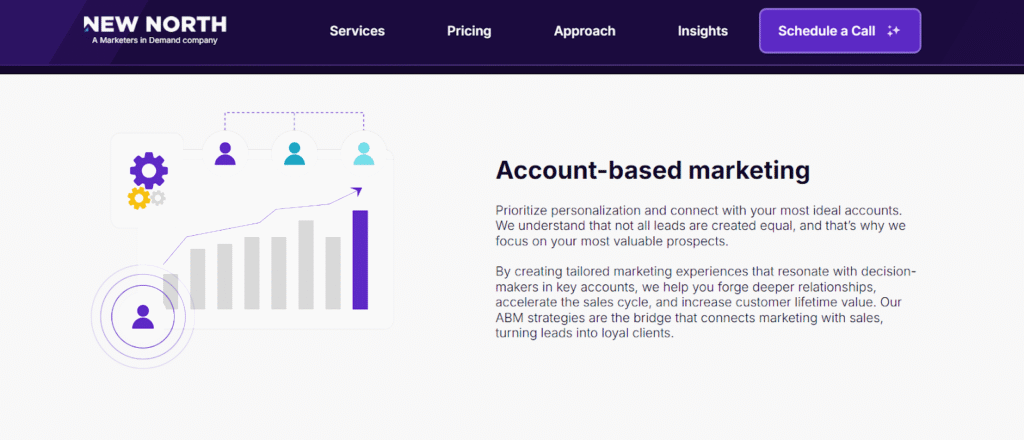Click the sparkle icon in Schedule a Call

[x=894, y=31]
